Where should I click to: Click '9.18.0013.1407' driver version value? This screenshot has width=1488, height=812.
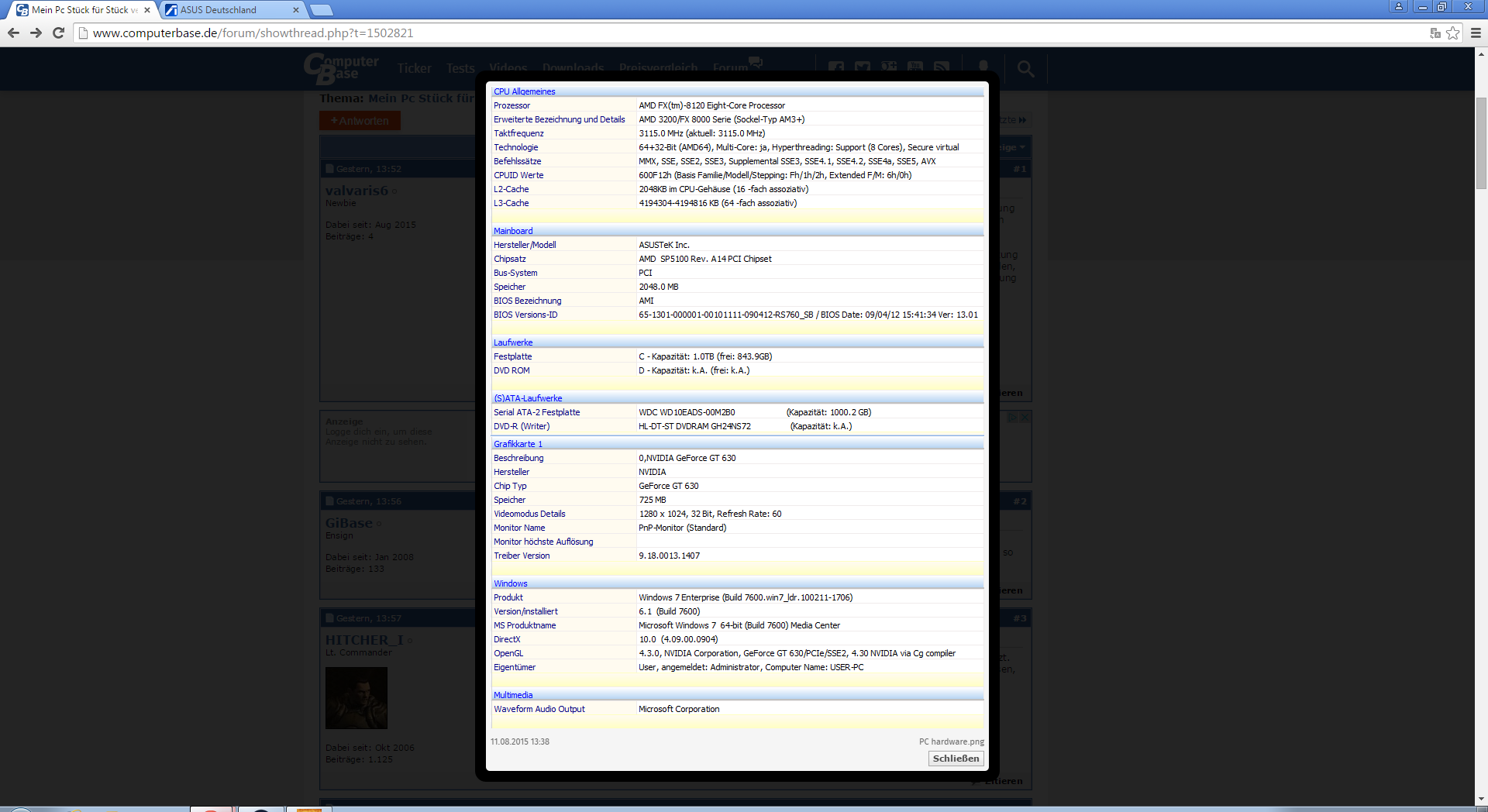pos(669,556)
